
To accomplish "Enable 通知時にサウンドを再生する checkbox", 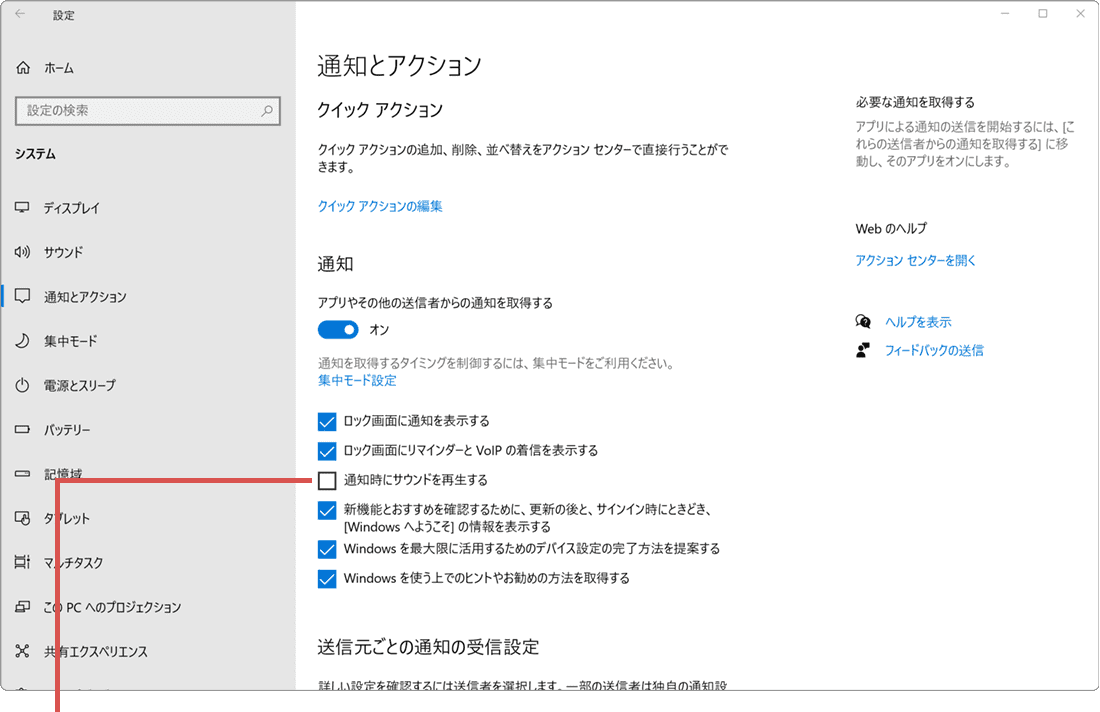I will click(x=327, y=480).
